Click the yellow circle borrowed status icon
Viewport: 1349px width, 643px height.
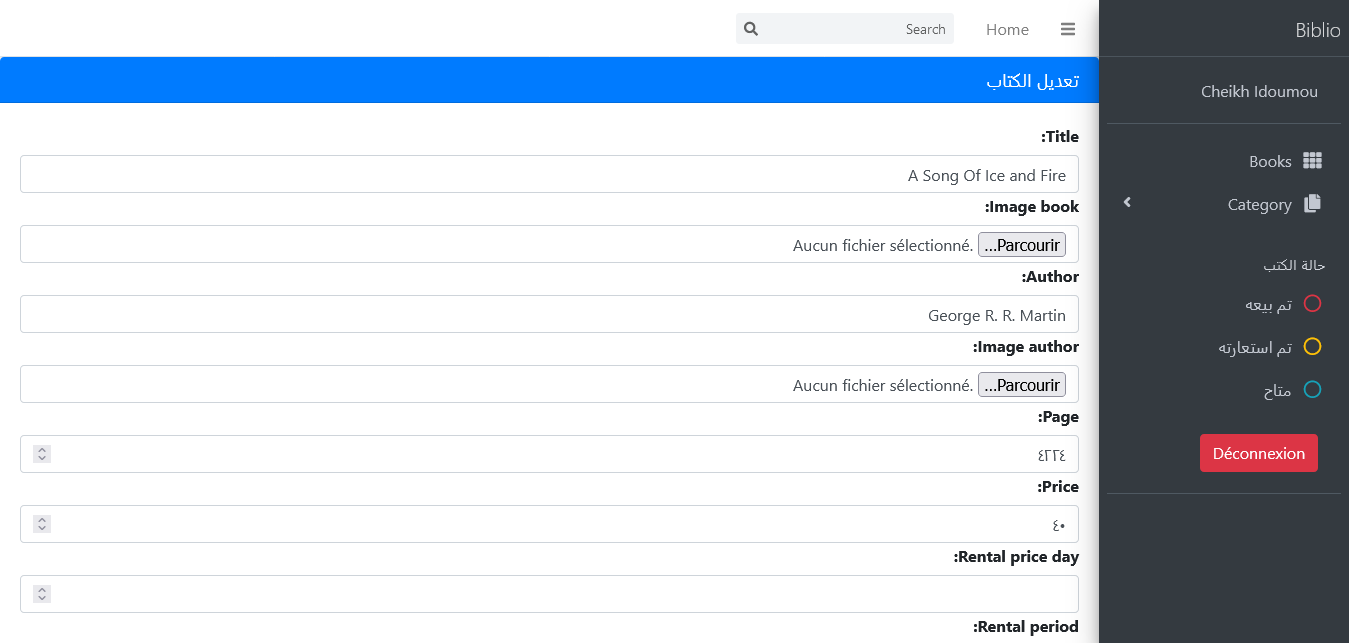coord(1312,347)
